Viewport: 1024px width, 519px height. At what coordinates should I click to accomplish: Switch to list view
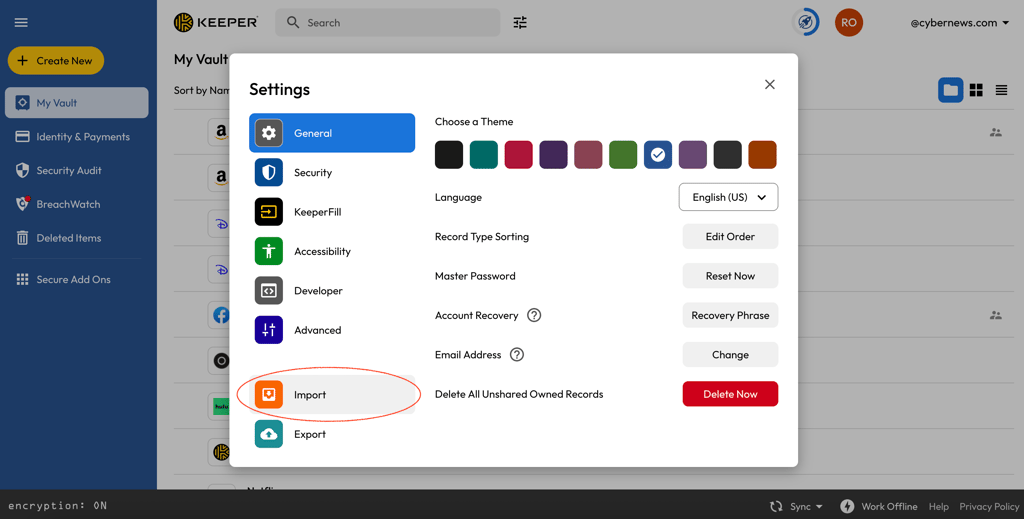pyautogui.click(x=1001, y=90)
